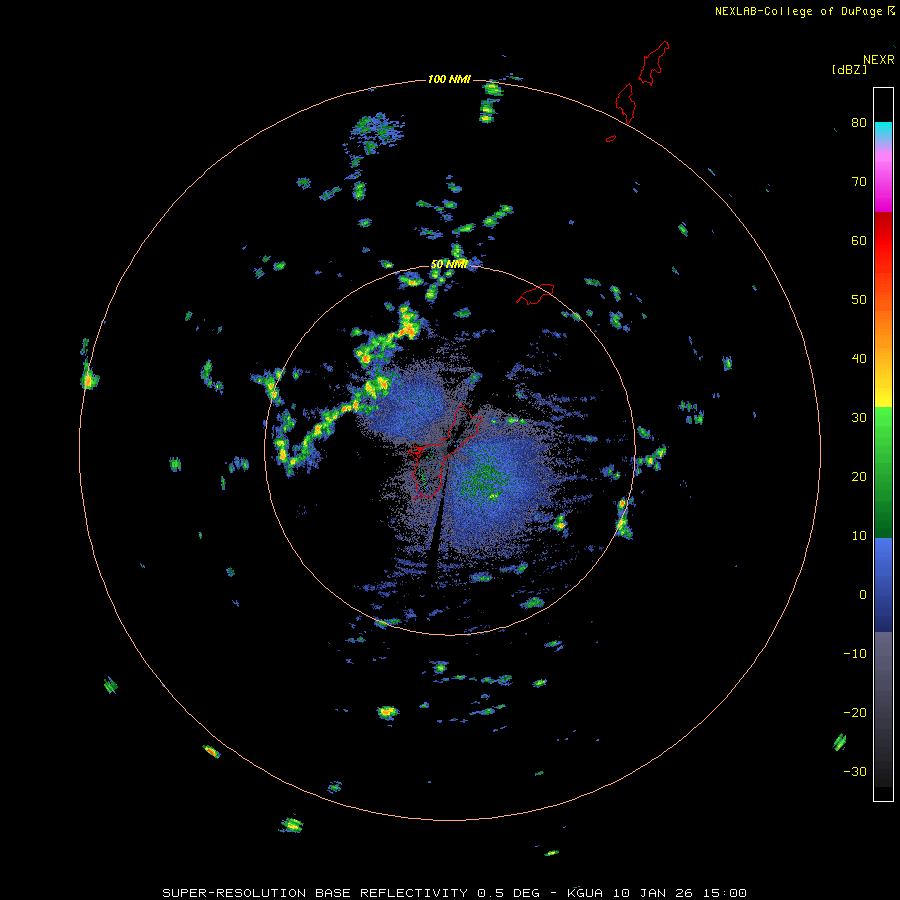Click the northernmost red island outline at top
900x900 pixels.
pyautogui.click(x=654, y=63)
